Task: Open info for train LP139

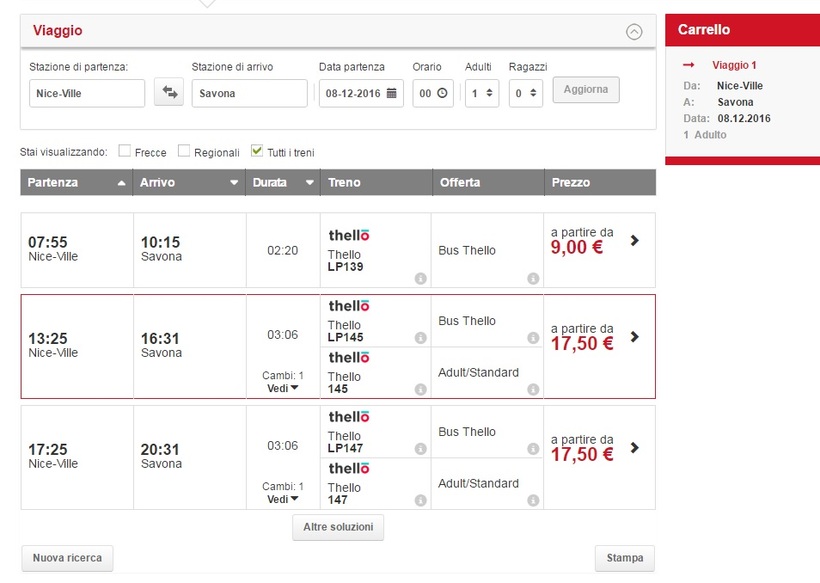Action: tap(420, 278)
